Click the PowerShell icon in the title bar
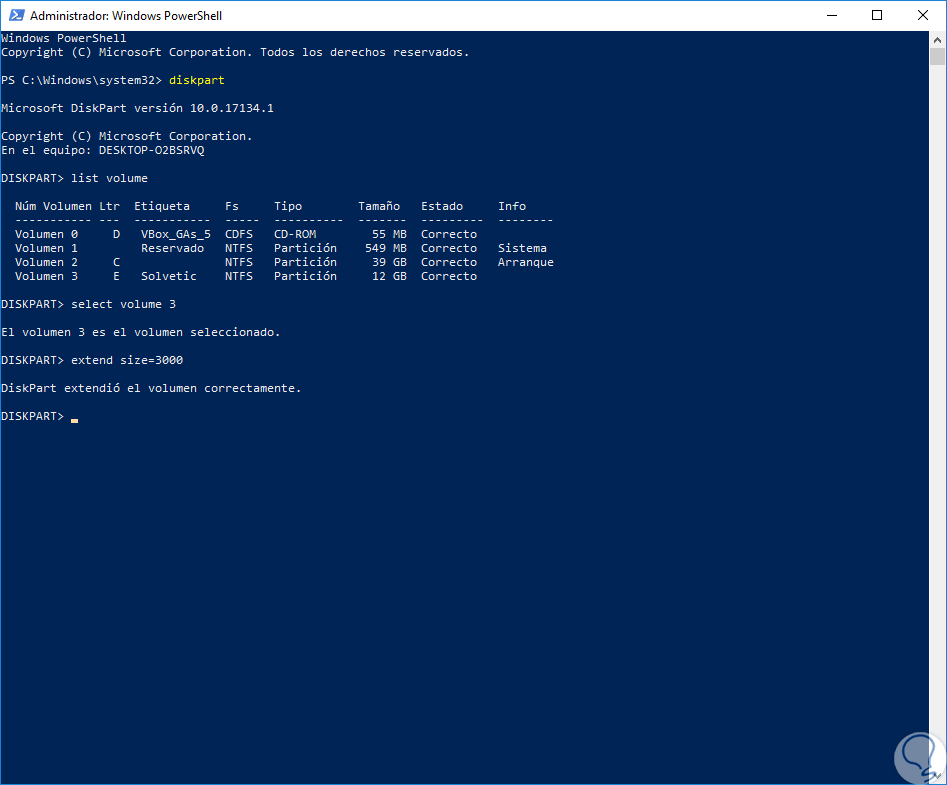The height and width of the screenshot is (785, 947). [x=16, y=15]
